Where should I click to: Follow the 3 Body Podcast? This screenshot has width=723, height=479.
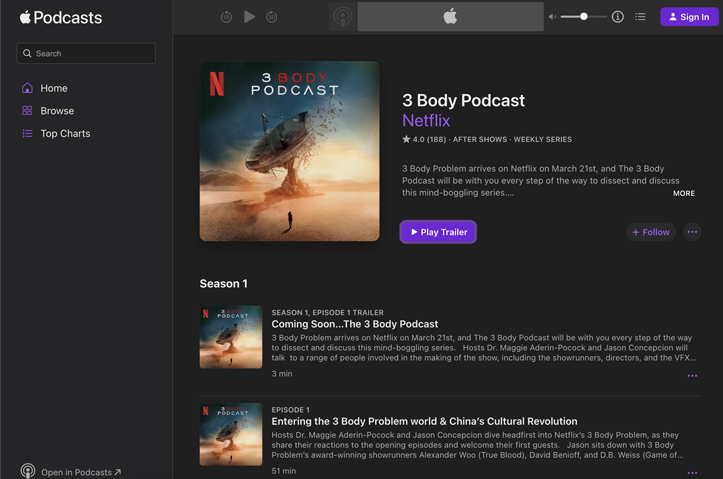click(651, 232)
